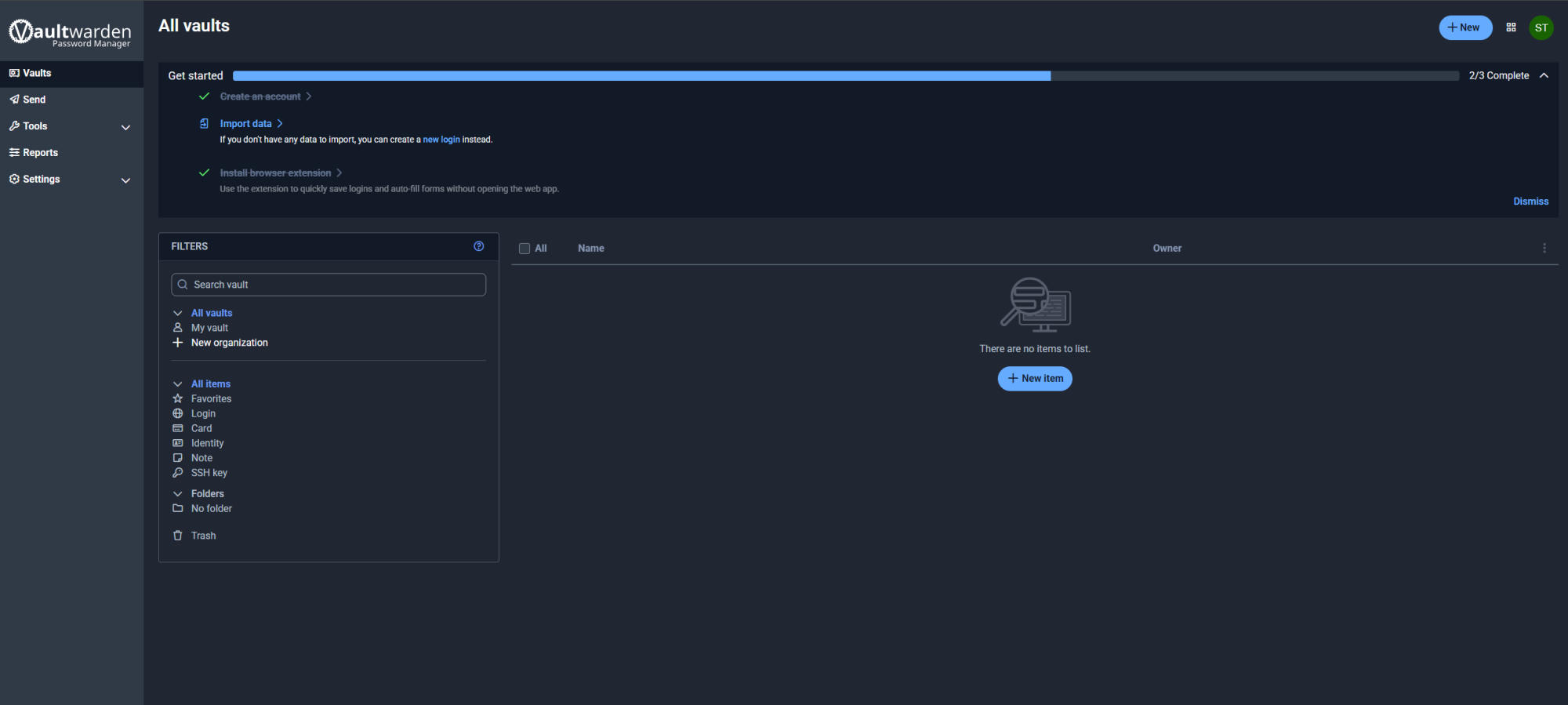The width and height of the screenshot is (1568, 705).
Task: Filter by SSH key type
Action: (x=209, y=473)
